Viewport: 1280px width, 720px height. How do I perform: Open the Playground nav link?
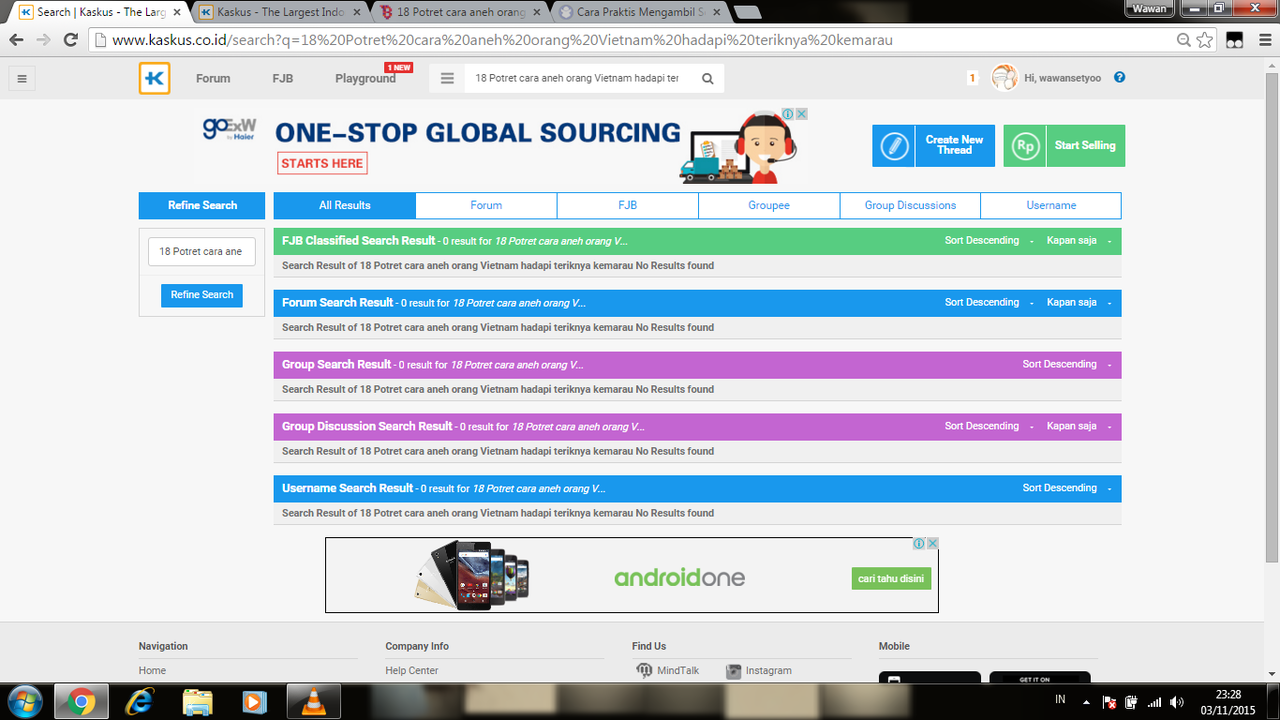[365, 78]
